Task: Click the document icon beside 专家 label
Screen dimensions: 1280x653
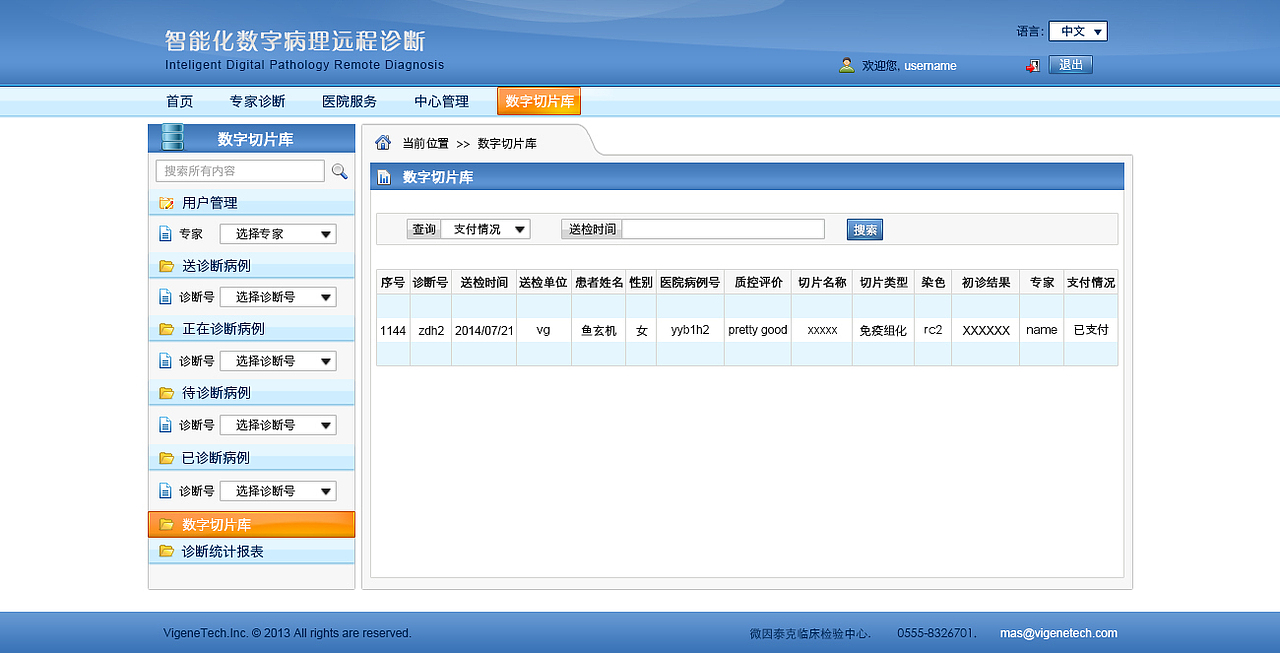Action: [x=166, y=234]
